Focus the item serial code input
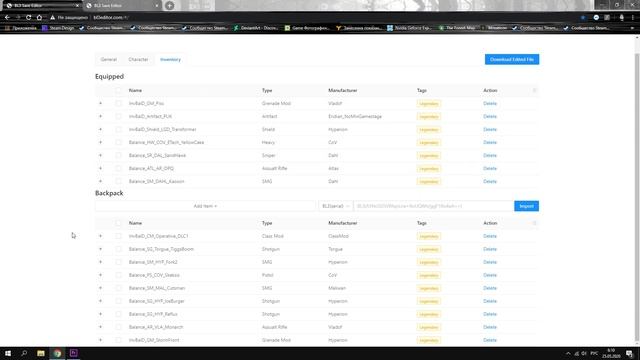640x360 pixels. (x=433, y=206)
